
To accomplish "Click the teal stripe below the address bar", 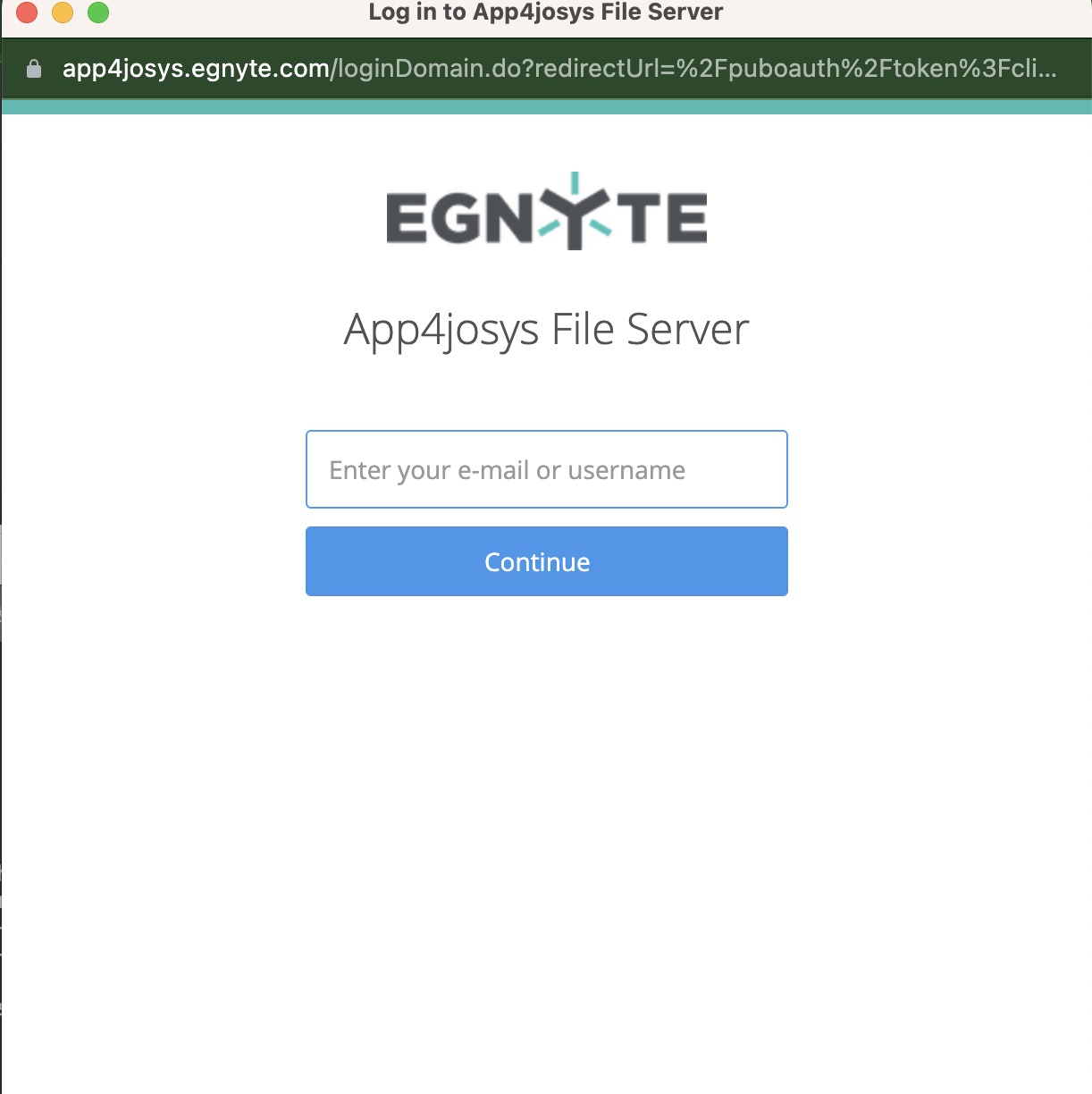I will point(546,107).
